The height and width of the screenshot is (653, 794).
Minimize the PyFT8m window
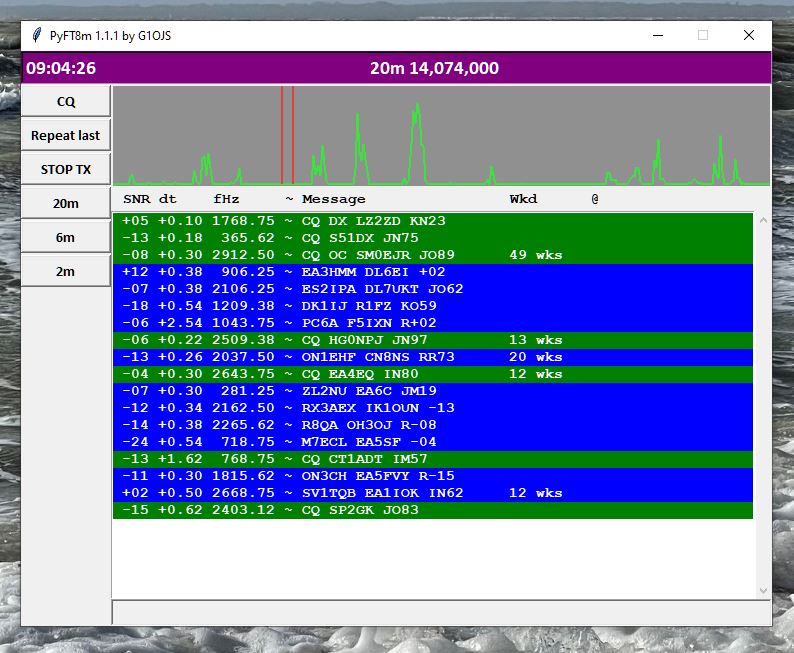(658, 35)
